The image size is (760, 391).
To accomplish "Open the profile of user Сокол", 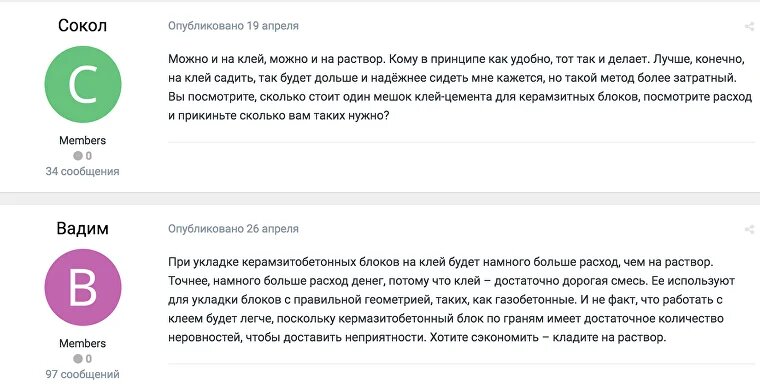I will (82, 25).
